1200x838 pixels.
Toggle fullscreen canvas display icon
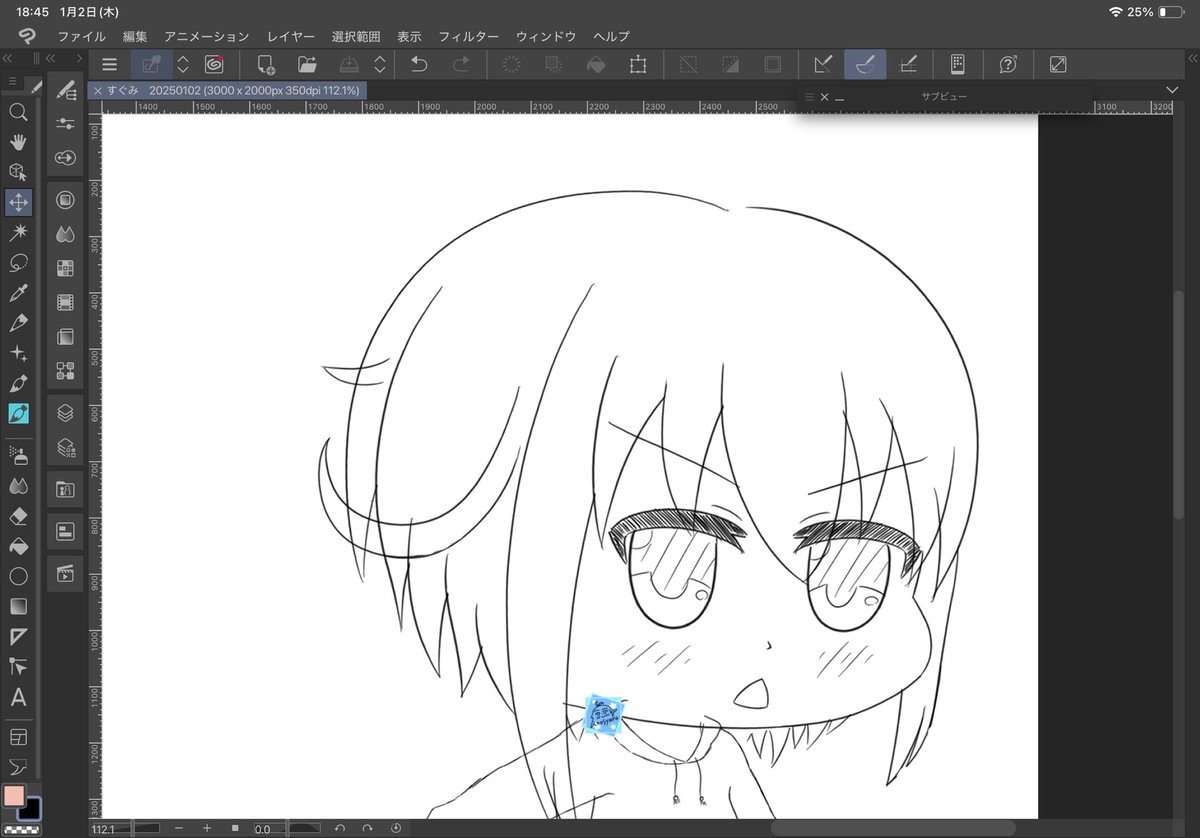coord(1058,65)
